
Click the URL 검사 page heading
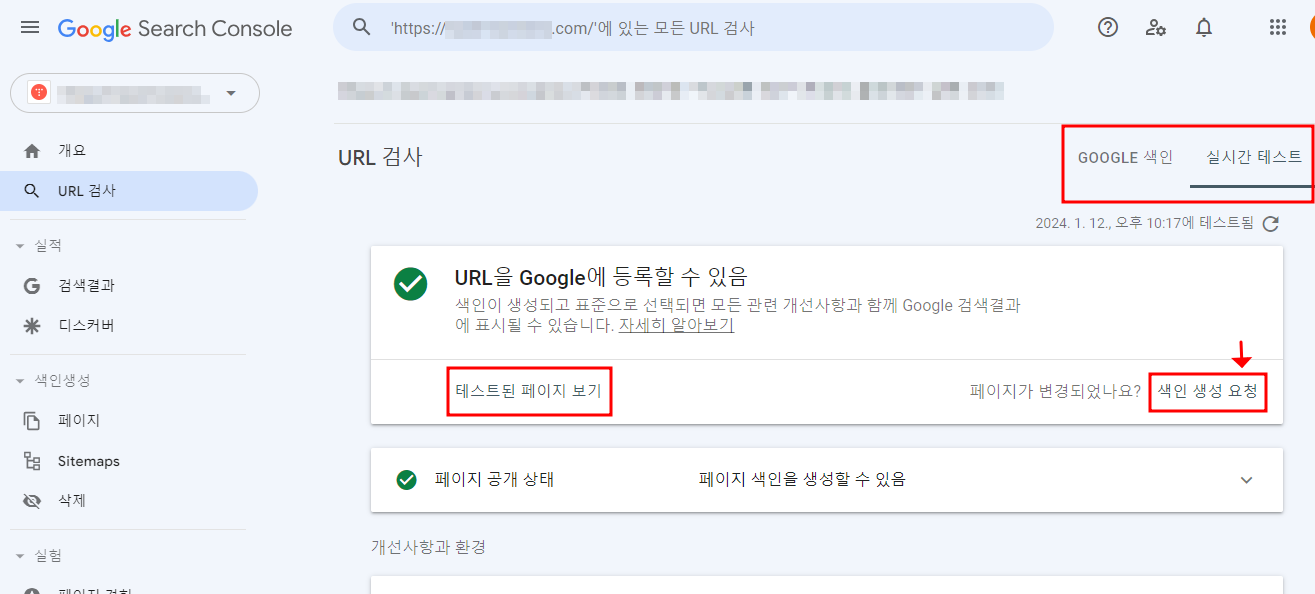(x=380, y=157)
